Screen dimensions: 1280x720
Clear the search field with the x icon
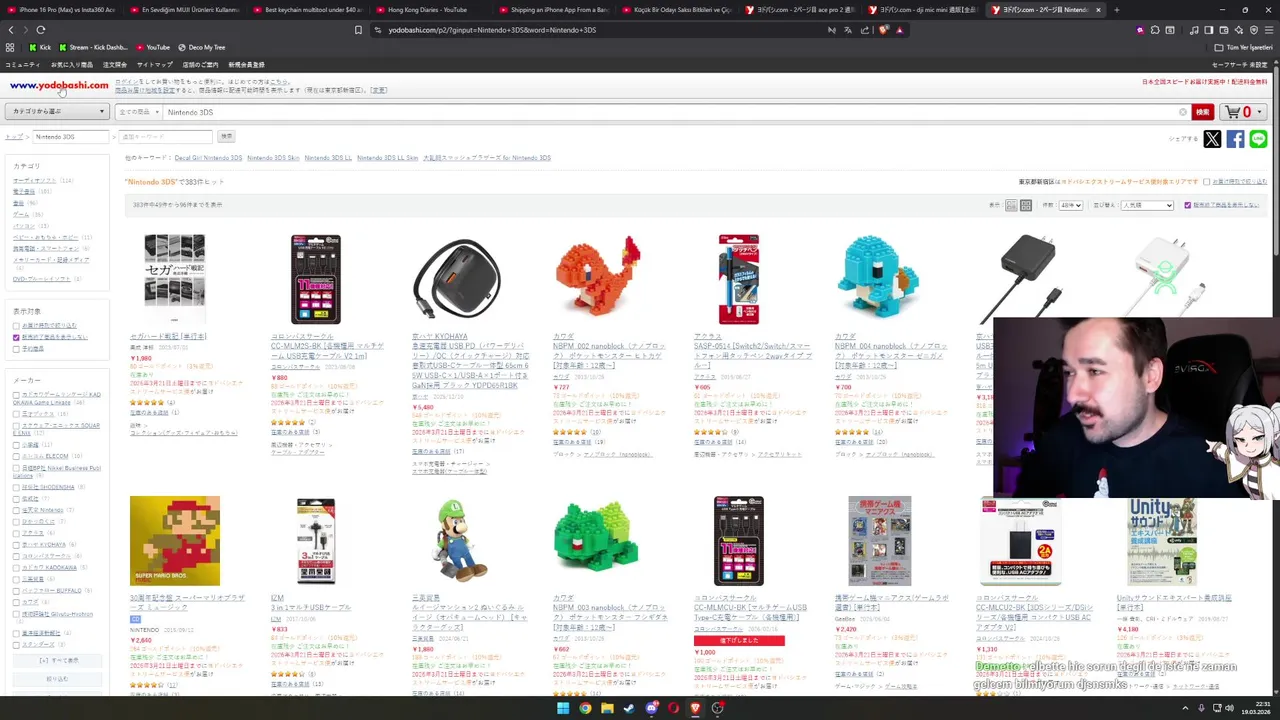pos(1183,112)
